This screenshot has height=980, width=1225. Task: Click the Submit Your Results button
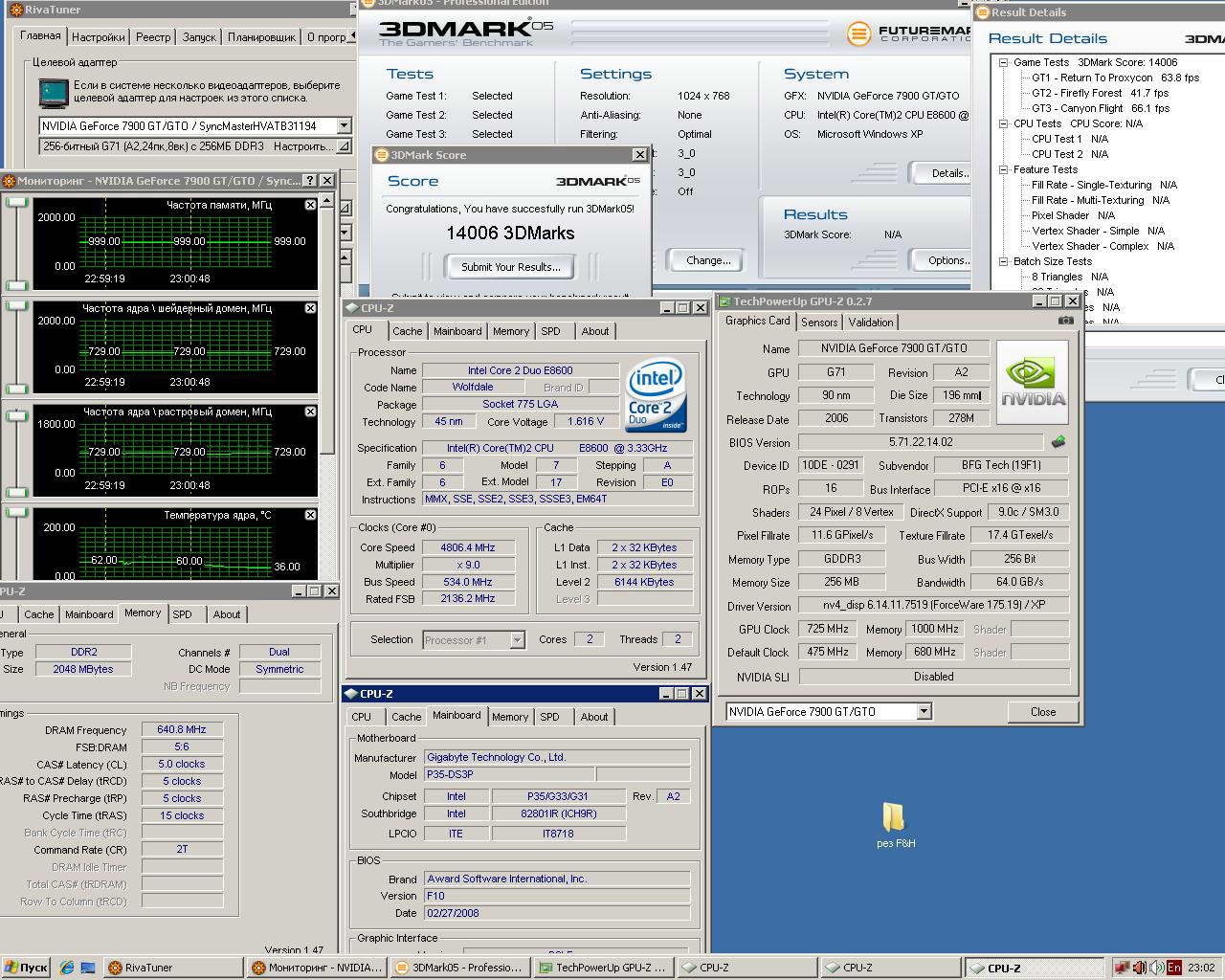point(511,267)
